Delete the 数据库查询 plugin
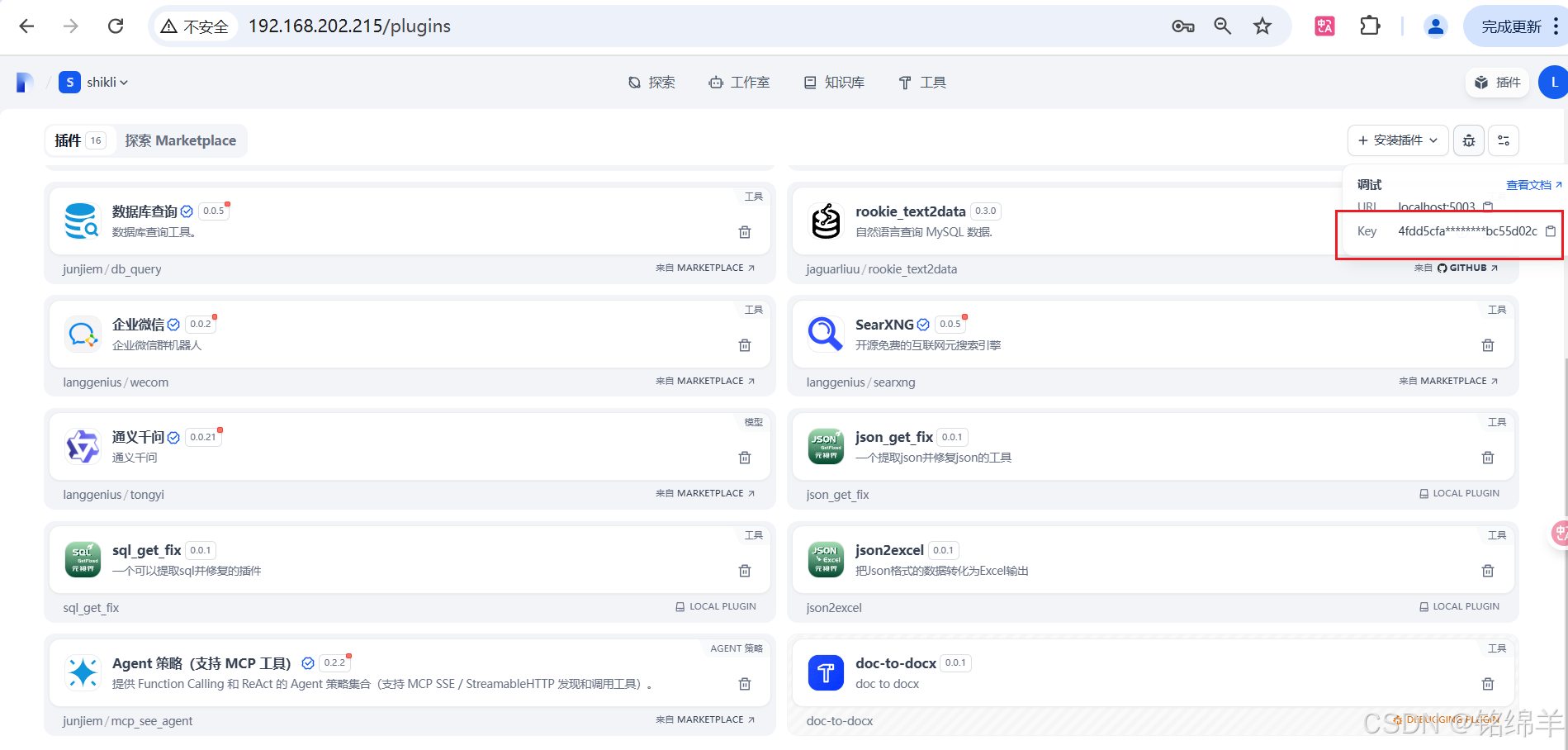 click(744, 232)
